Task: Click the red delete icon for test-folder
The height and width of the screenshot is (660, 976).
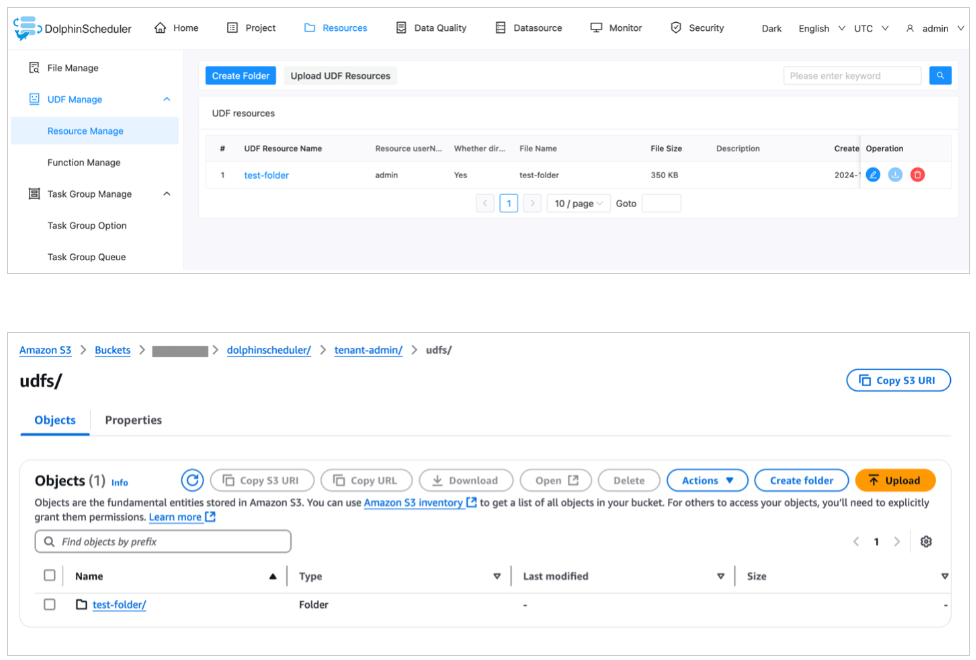Action: pyautogui.click(x=917, y=175)
